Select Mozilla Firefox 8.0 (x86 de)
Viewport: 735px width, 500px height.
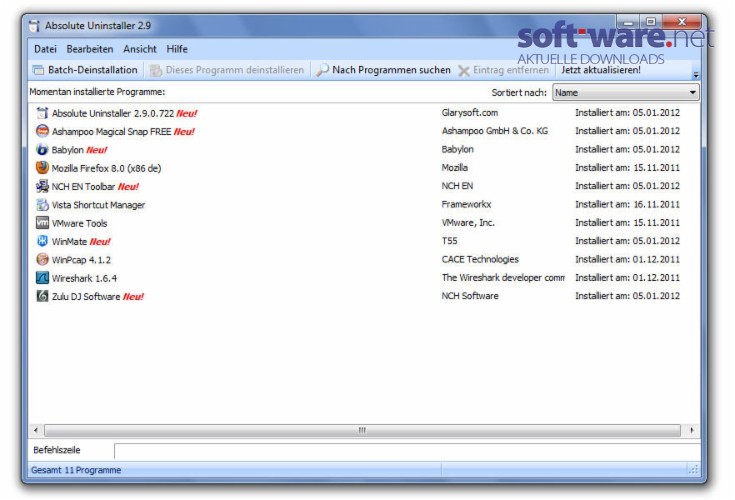(x=106, y=168)
